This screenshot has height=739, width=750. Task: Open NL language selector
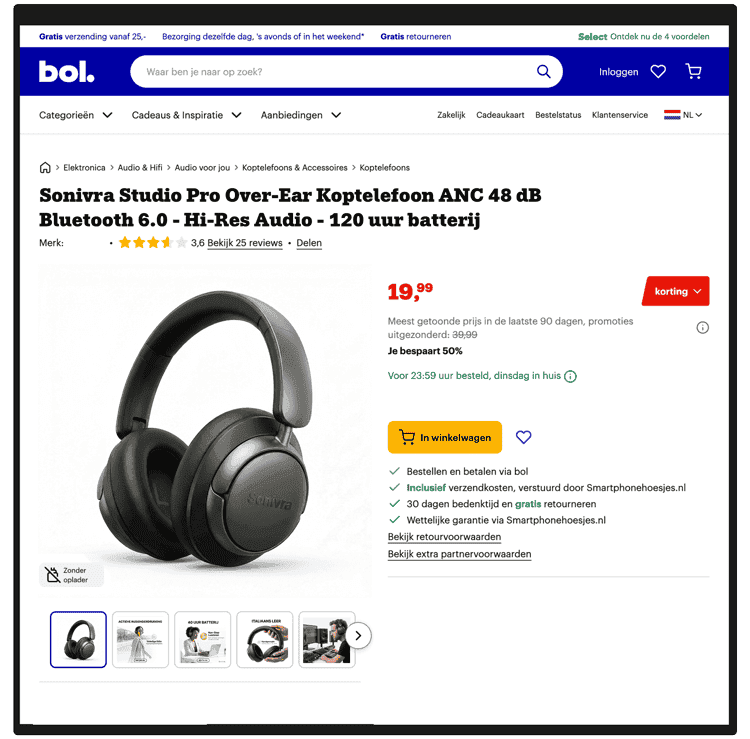(683, 115)
